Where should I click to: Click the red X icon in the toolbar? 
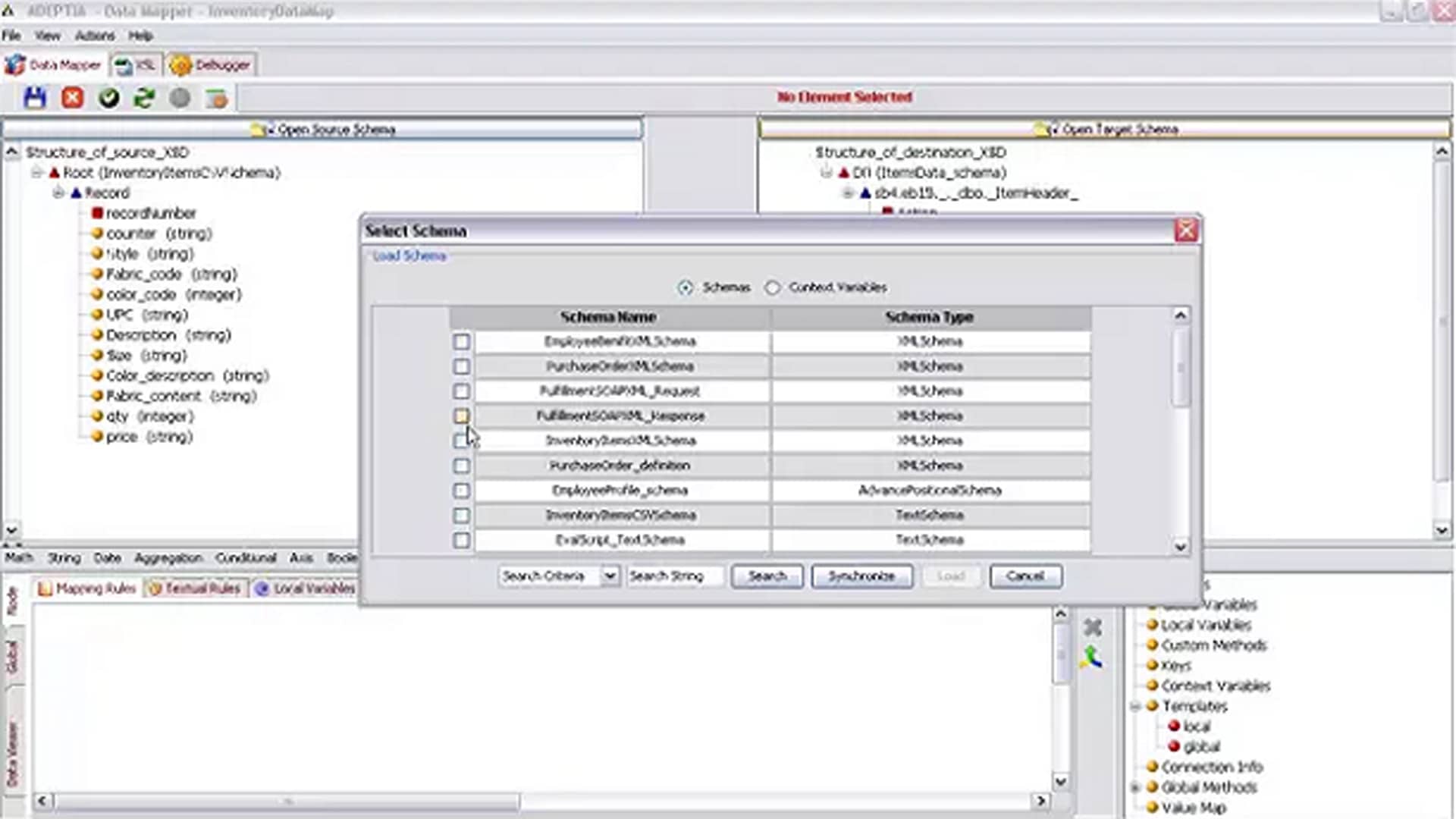click(x=73, y=98)
